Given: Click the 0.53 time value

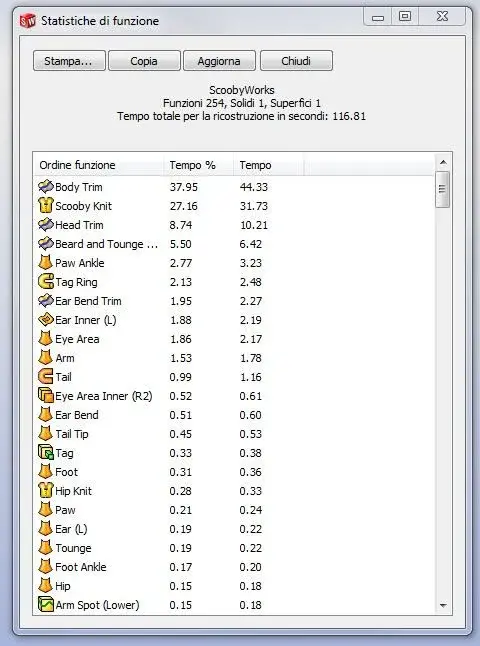Looking at the screenshot, I should 251,434.
